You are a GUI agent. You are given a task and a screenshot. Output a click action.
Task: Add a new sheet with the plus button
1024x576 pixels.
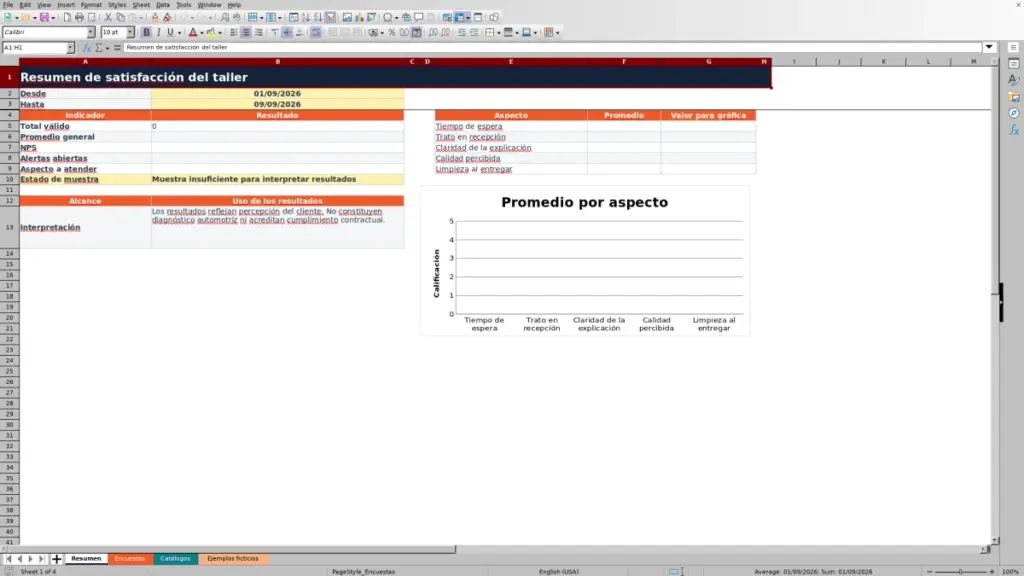coord(57,559)
